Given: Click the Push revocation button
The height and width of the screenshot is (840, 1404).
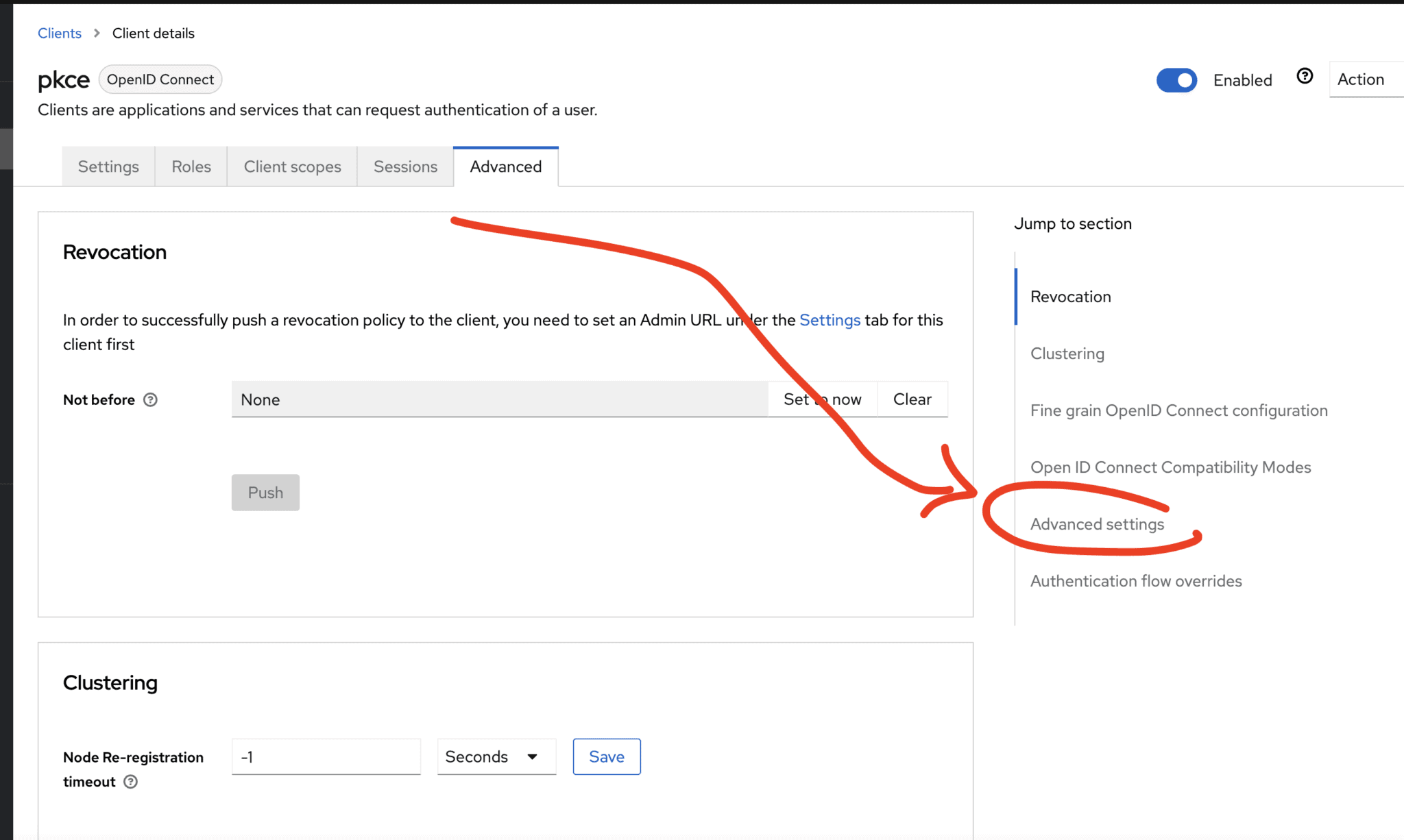Looking at the screenshot, I should [x=265, y=492].
